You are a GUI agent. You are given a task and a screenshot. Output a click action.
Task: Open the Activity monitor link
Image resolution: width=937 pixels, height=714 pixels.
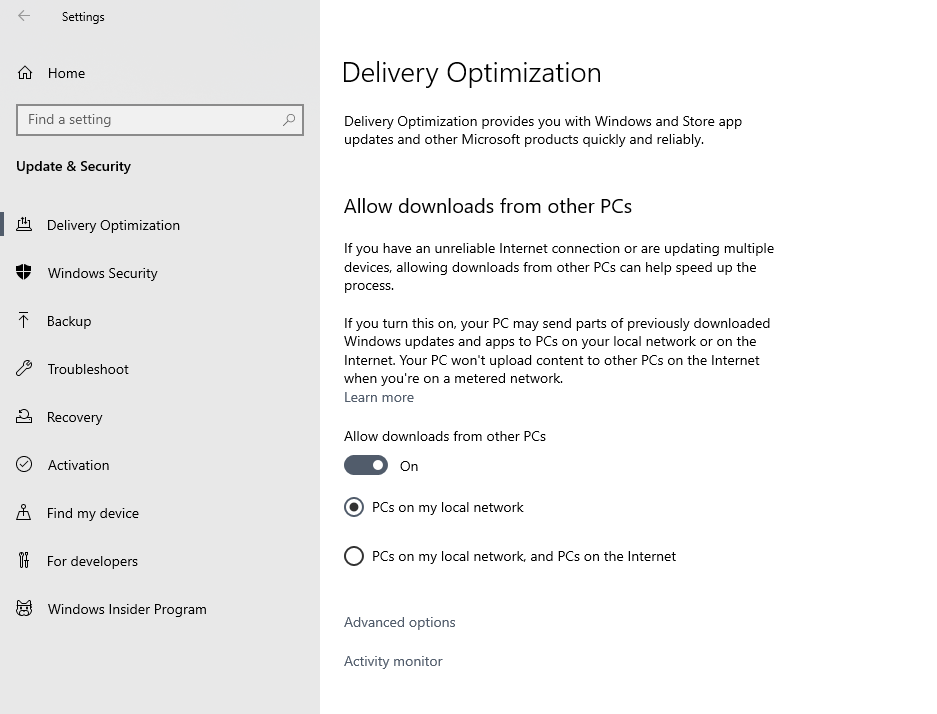393,661
